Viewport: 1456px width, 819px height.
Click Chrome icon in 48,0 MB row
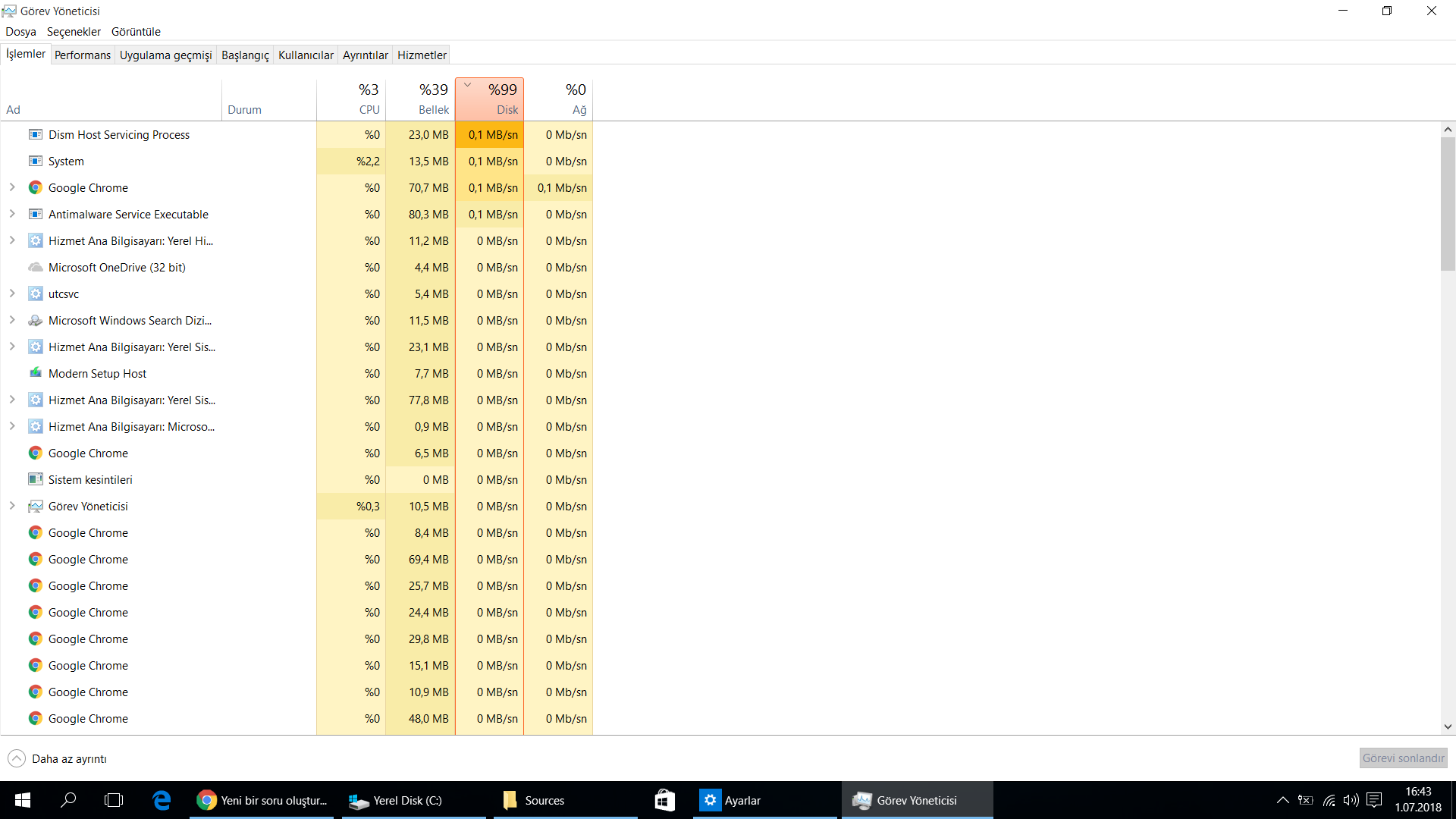[35, 718]
